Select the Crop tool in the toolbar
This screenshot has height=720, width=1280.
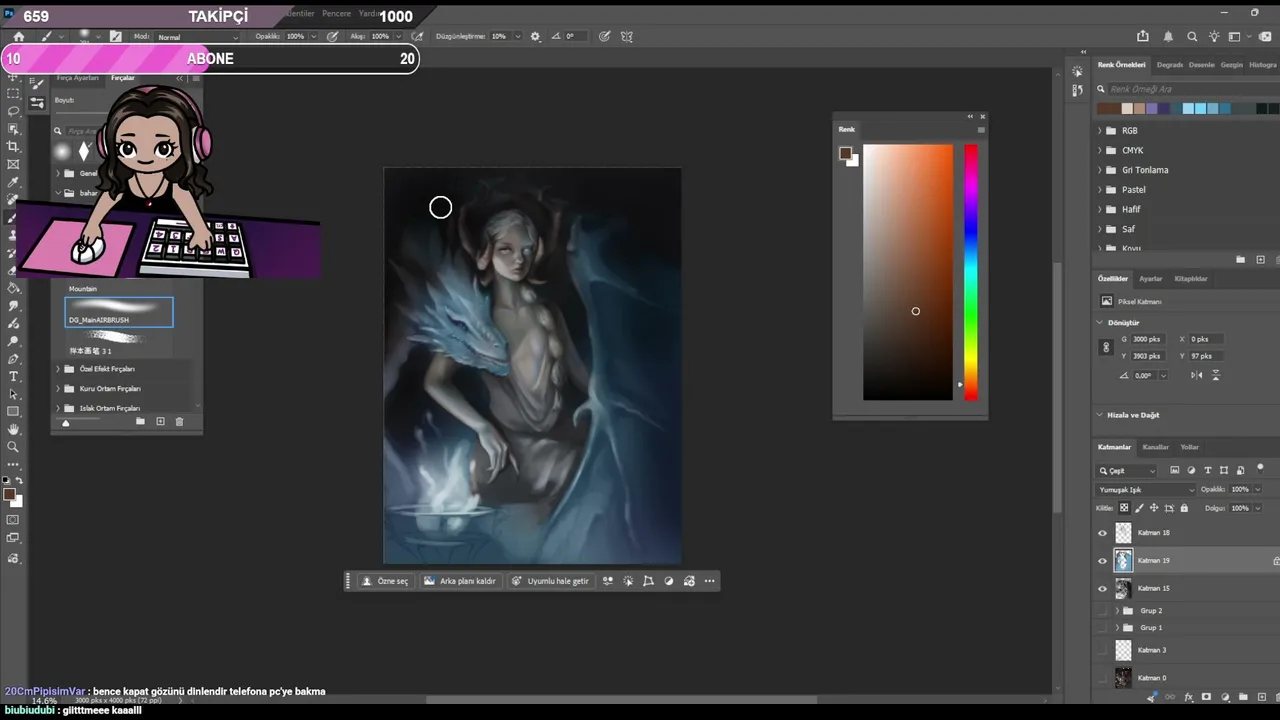tap(13, 147)
